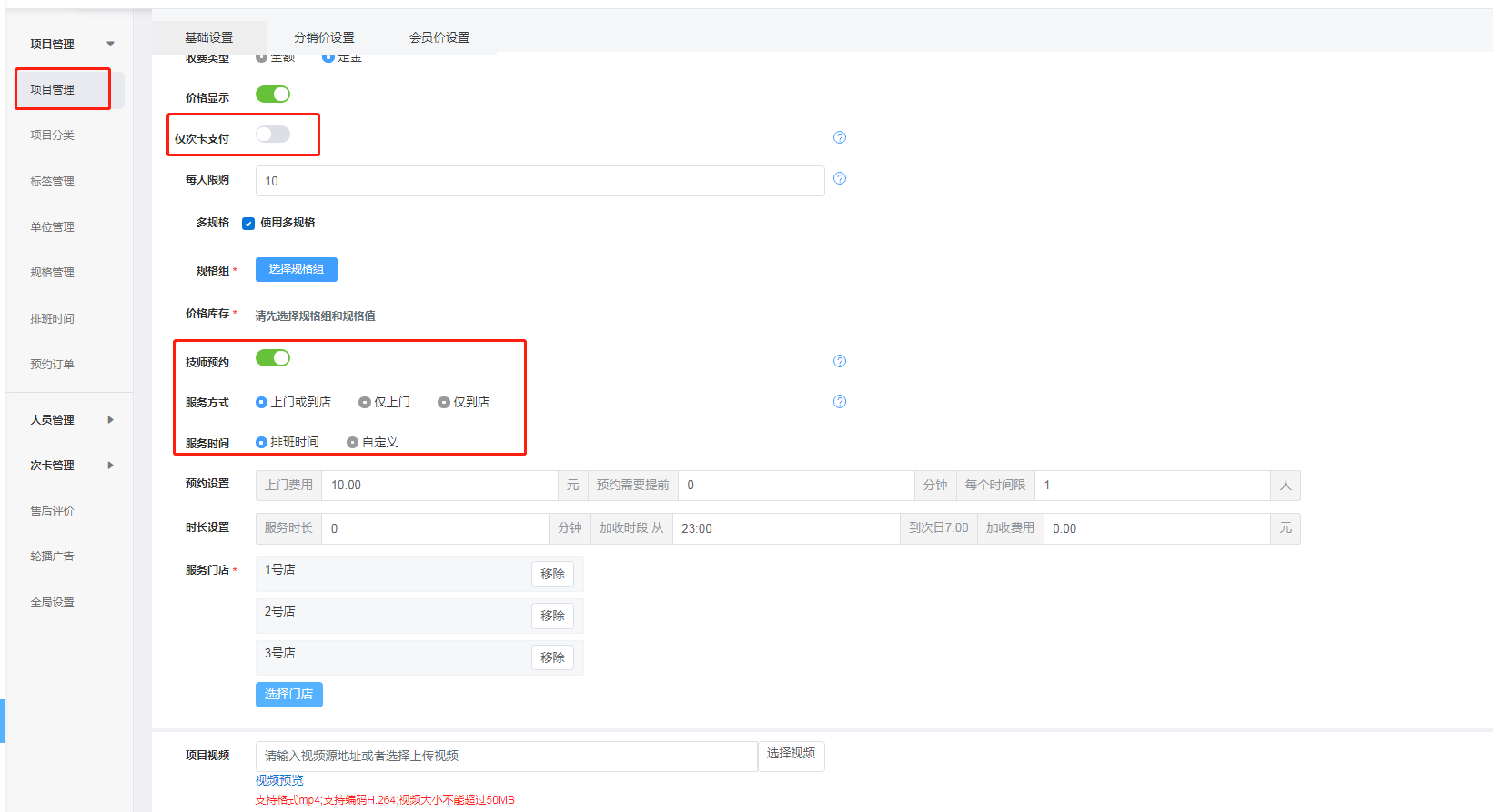
Task: Switch to the 会员价设置 tab
Action: (439, 37)
